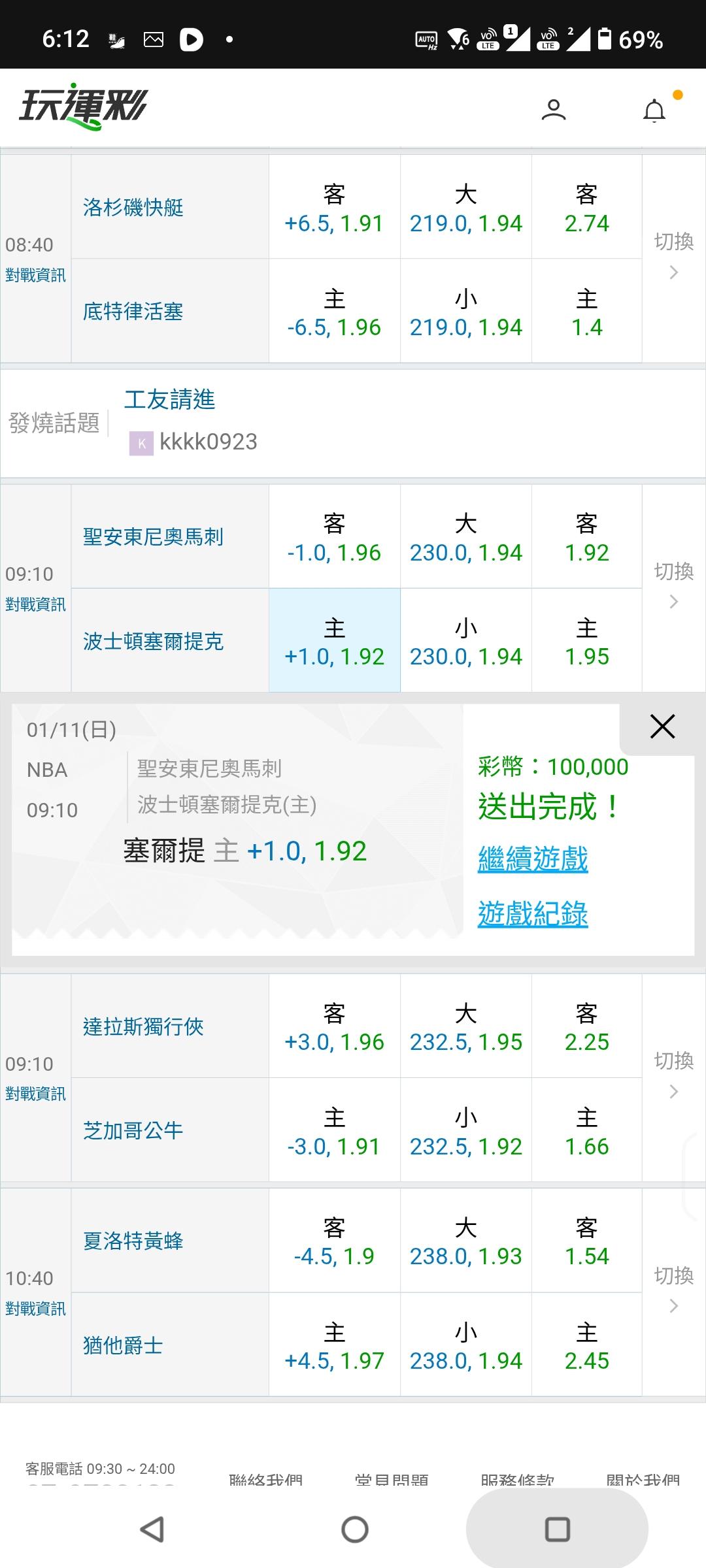Pick over 232.5 for Mavericks-Bulls game
Image resolution: width=706 pixels, height=1568 pixels.
click(x=465, y=1026)
